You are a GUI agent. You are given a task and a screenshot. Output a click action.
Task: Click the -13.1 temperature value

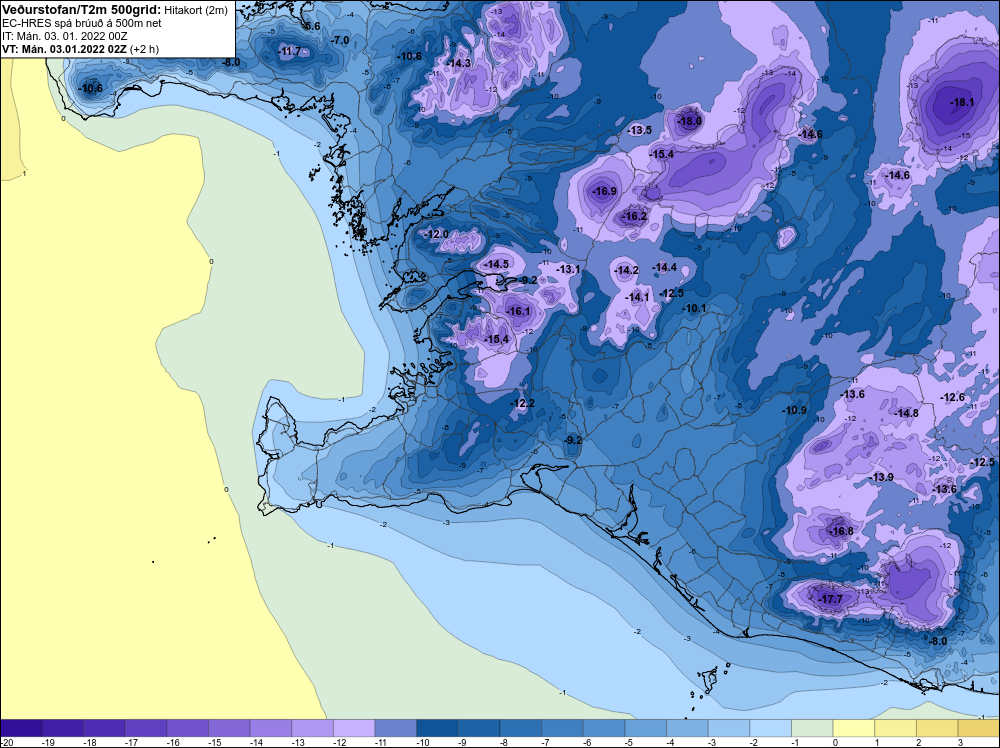pos(568,269)
